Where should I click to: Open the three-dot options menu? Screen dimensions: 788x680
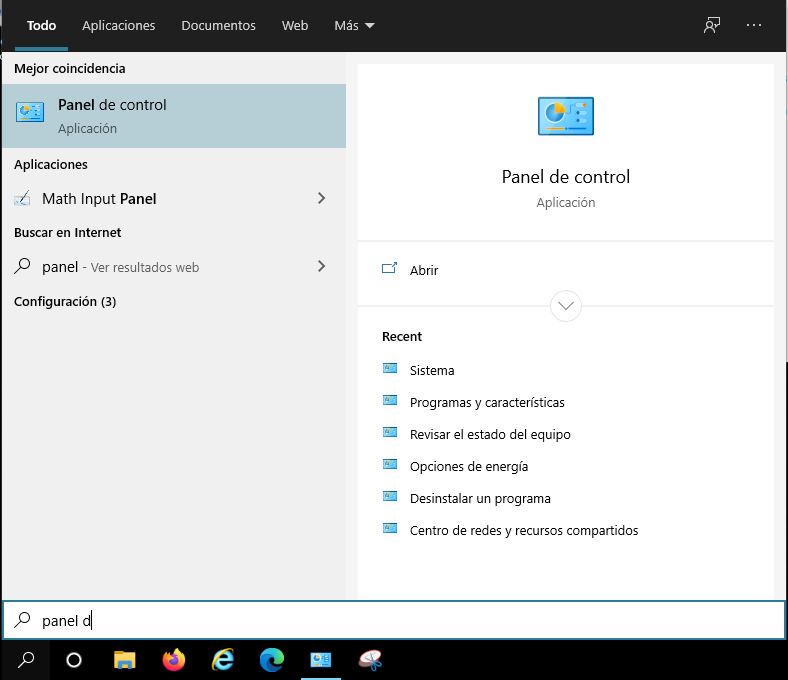754,26
